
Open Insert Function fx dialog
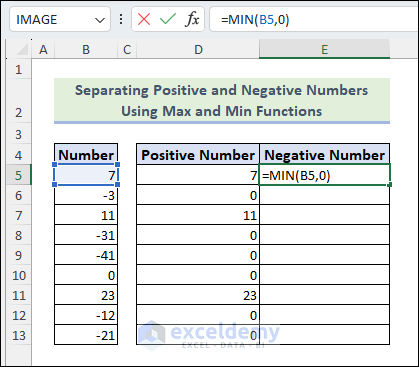(192, 19)
